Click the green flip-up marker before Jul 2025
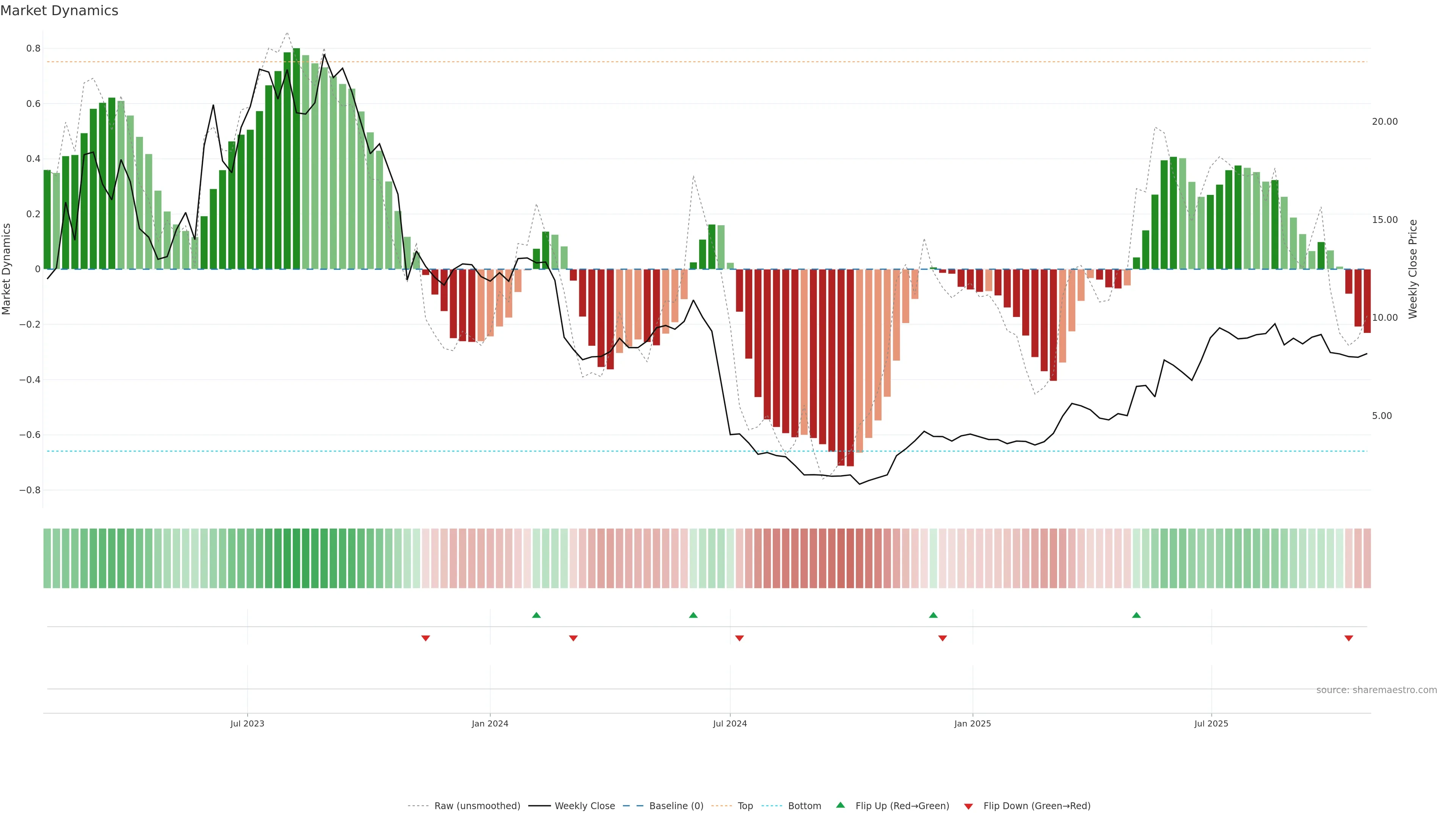The height and width of the screenshot is (819, 1456). point(1136,615)
